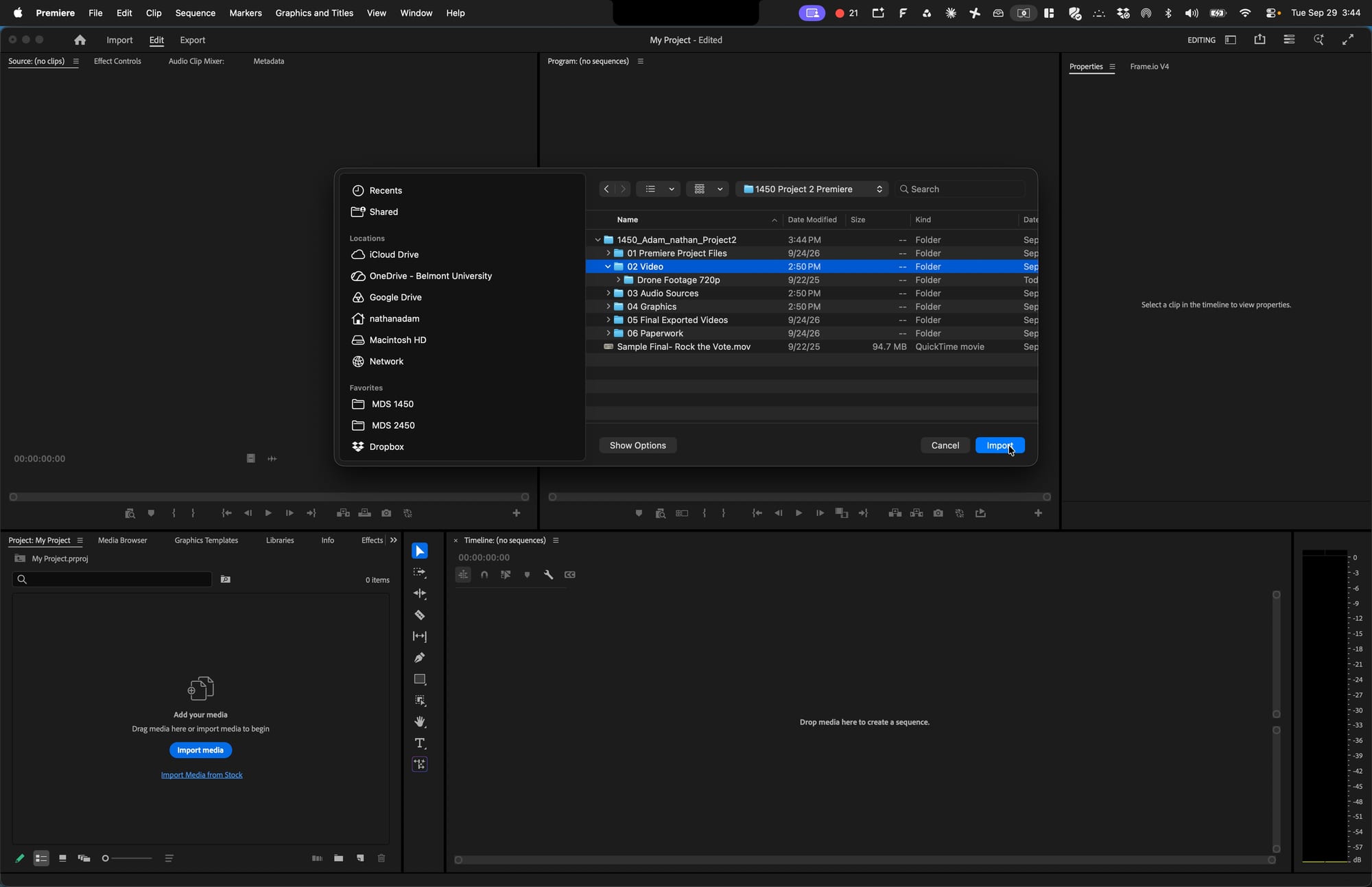Select the Type tool
Image resolution: width=1372 pixels, height=887 pixels.
click(420, 744)
